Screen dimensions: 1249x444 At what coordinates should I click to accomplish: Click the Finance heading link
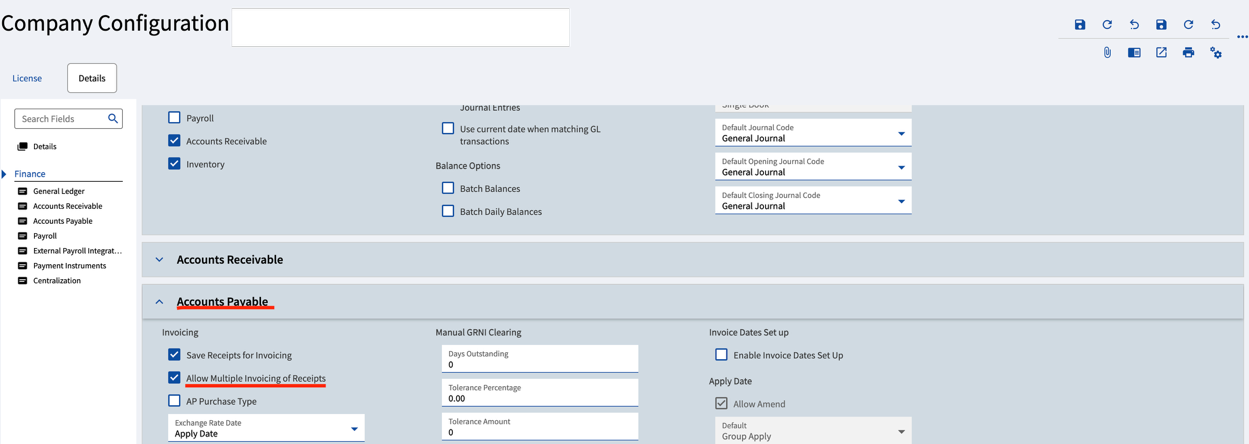(x=30, y=174)
